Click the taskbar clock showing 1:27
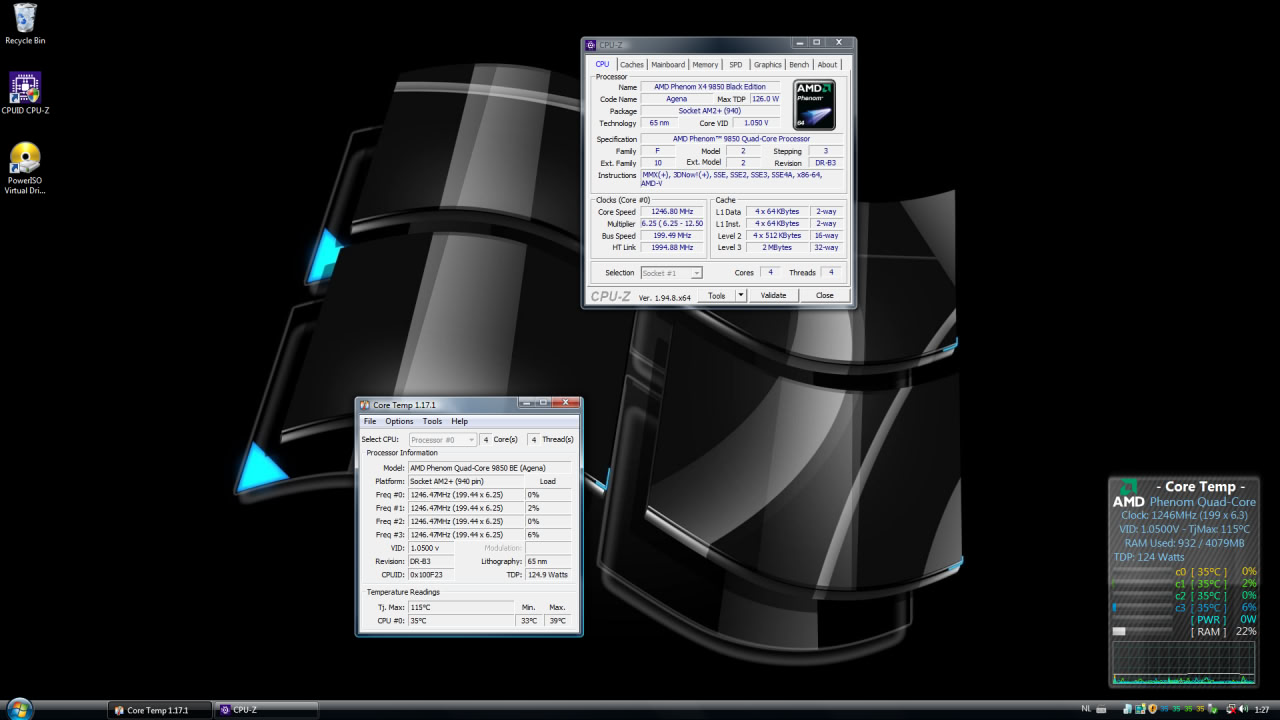1280x720 pixels. click(1262, 709)
